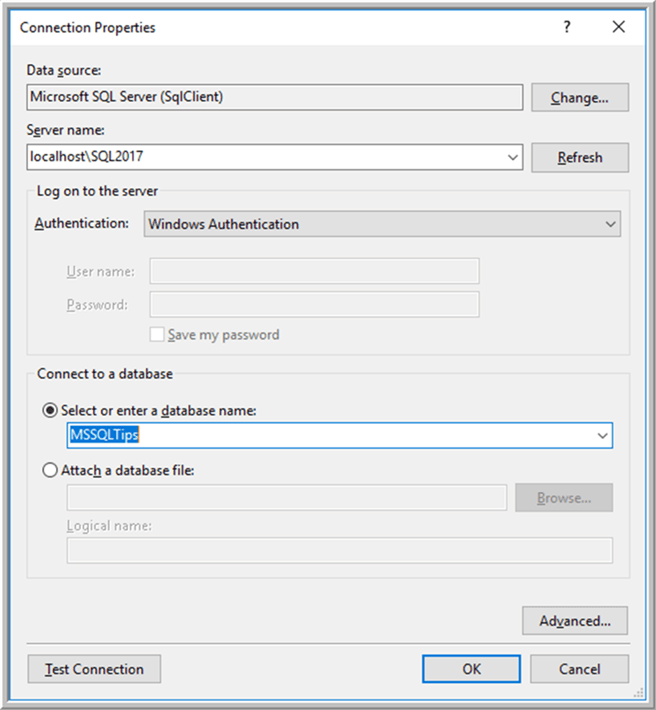Click the MSSQLTips database name field
This screenshot has height=710, width=656.
click(x=340, y=436)
